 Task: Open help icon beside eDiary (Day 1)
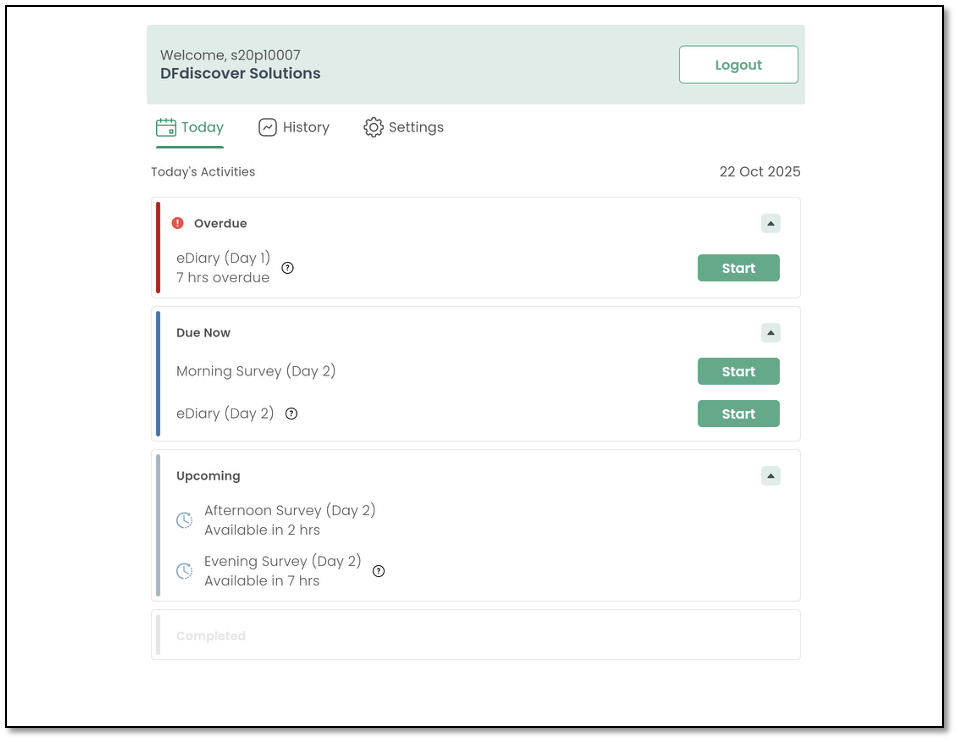click(288, 268)
